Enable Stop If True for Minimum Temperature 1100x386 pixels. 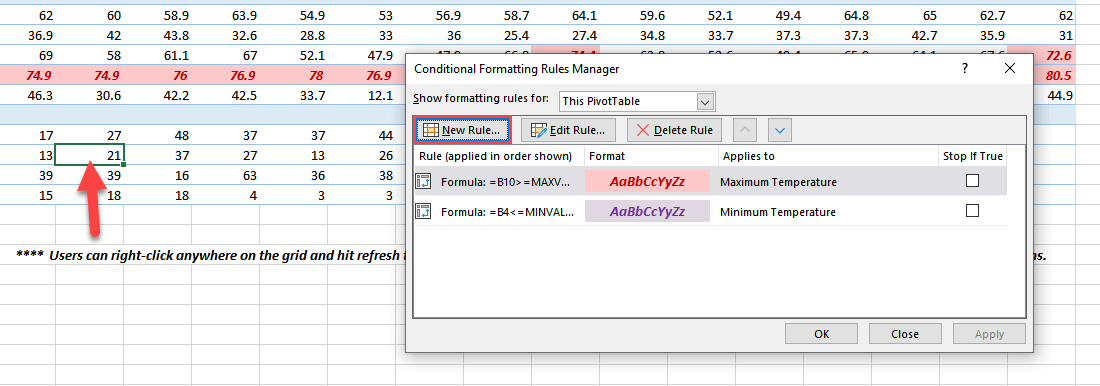[972, 211]
